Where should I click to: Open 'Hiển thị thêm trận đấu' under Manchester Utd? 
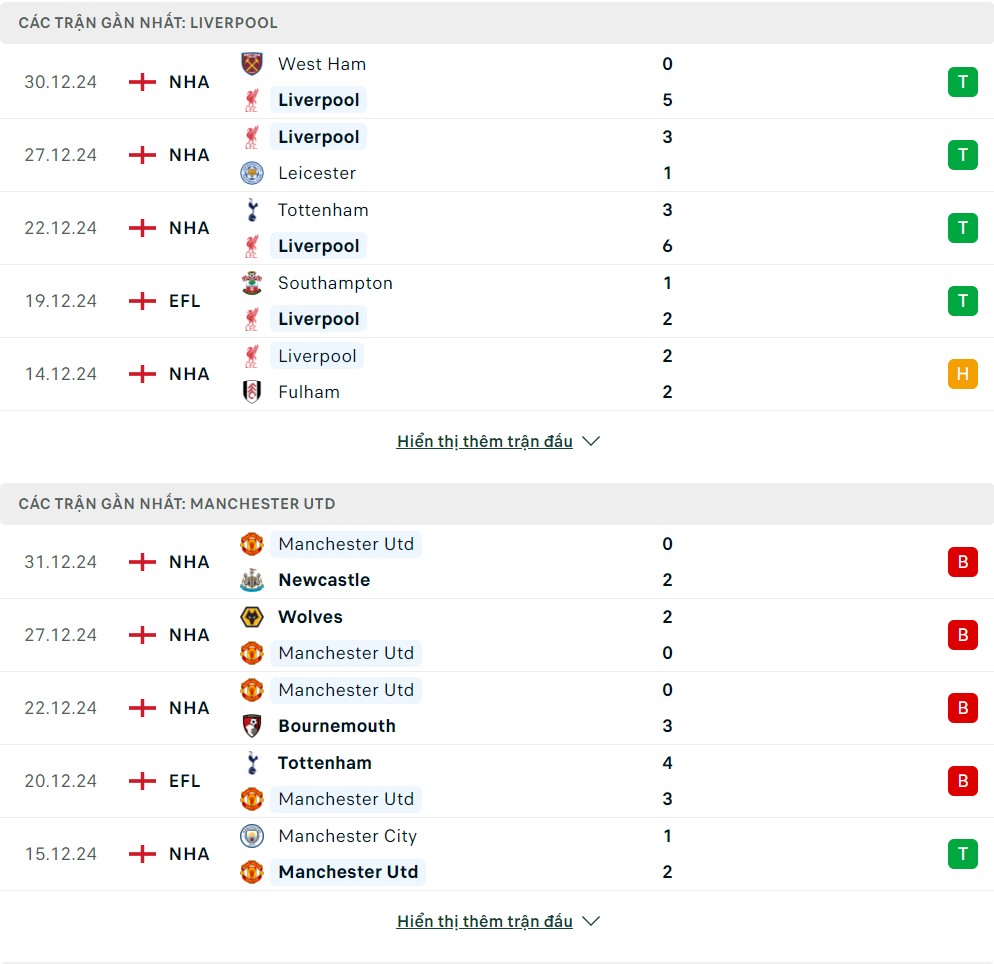tap(484, 921)
